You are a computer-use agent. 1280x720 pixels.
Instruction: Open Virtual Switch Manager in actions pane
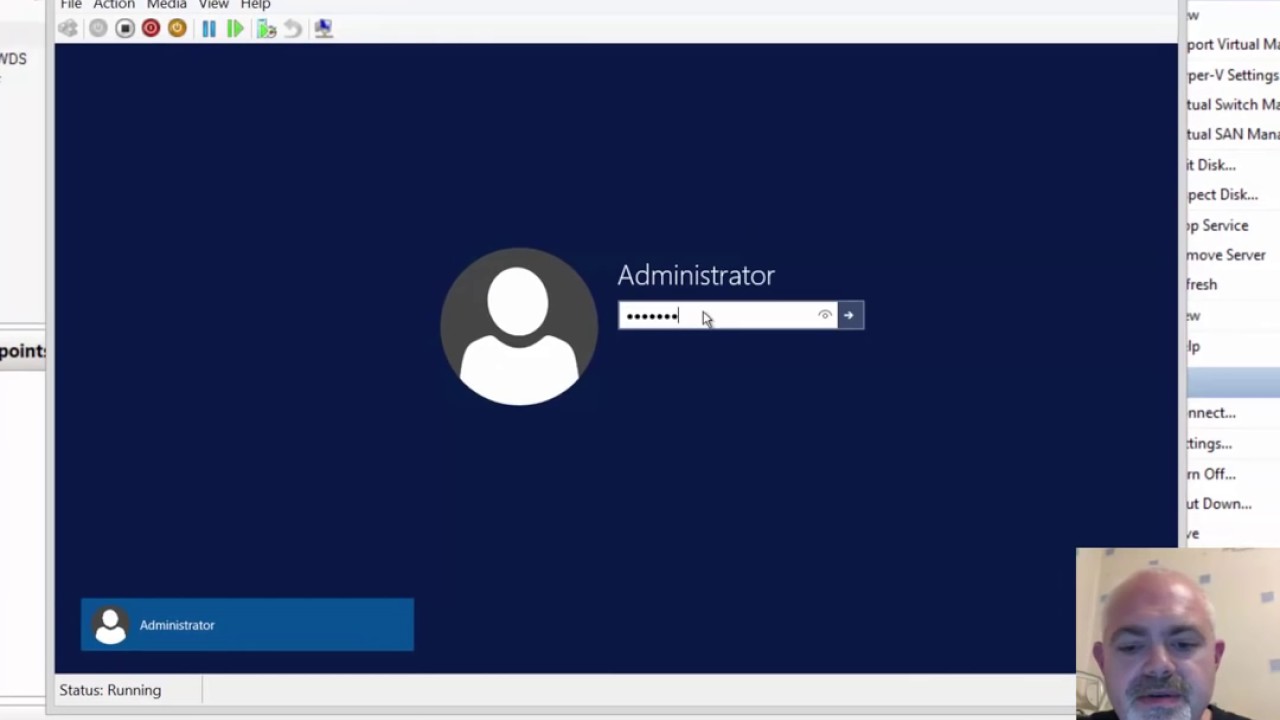tap(1233, 104)
